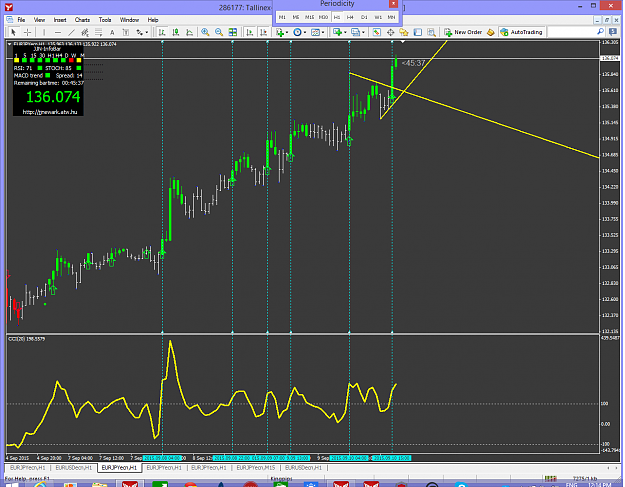Open the Insert menu
Screen dimensions: 625x487
(x=60, y=20)
